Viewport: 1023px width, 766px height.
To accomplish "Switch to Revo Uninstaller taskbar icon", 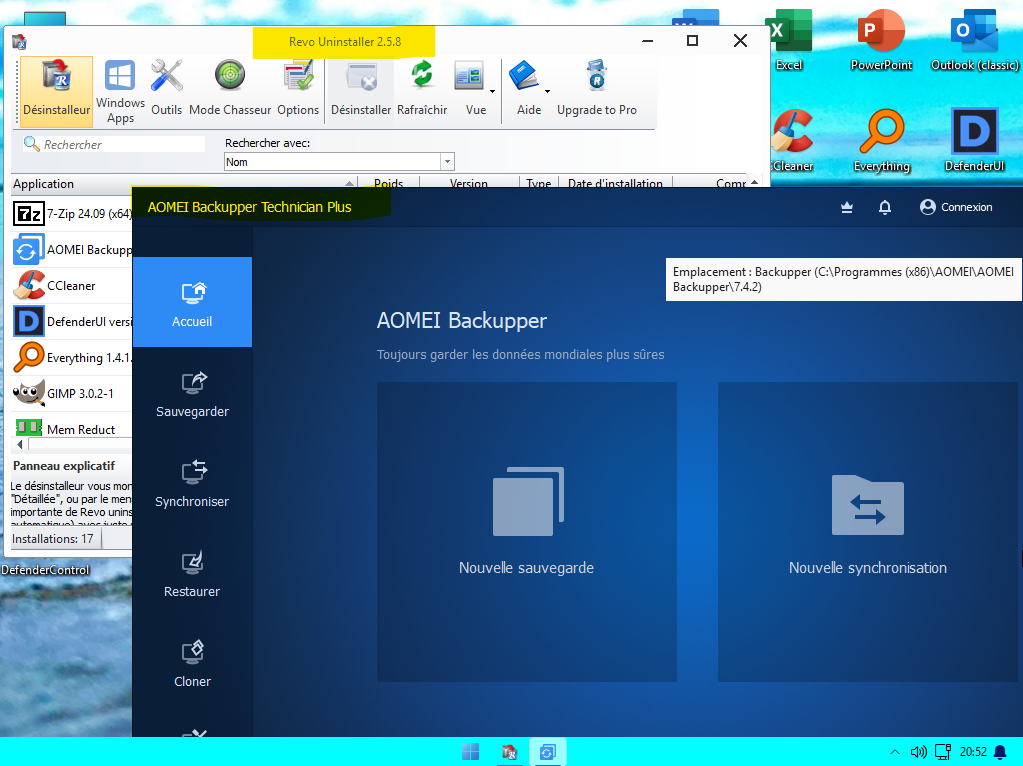I will (510, 752).
